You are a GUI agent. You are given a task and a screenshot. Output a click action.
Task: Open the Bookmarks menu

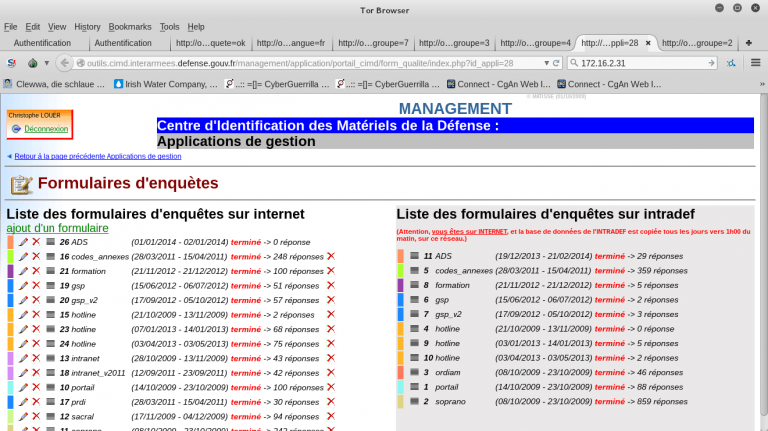click(130, 27)
